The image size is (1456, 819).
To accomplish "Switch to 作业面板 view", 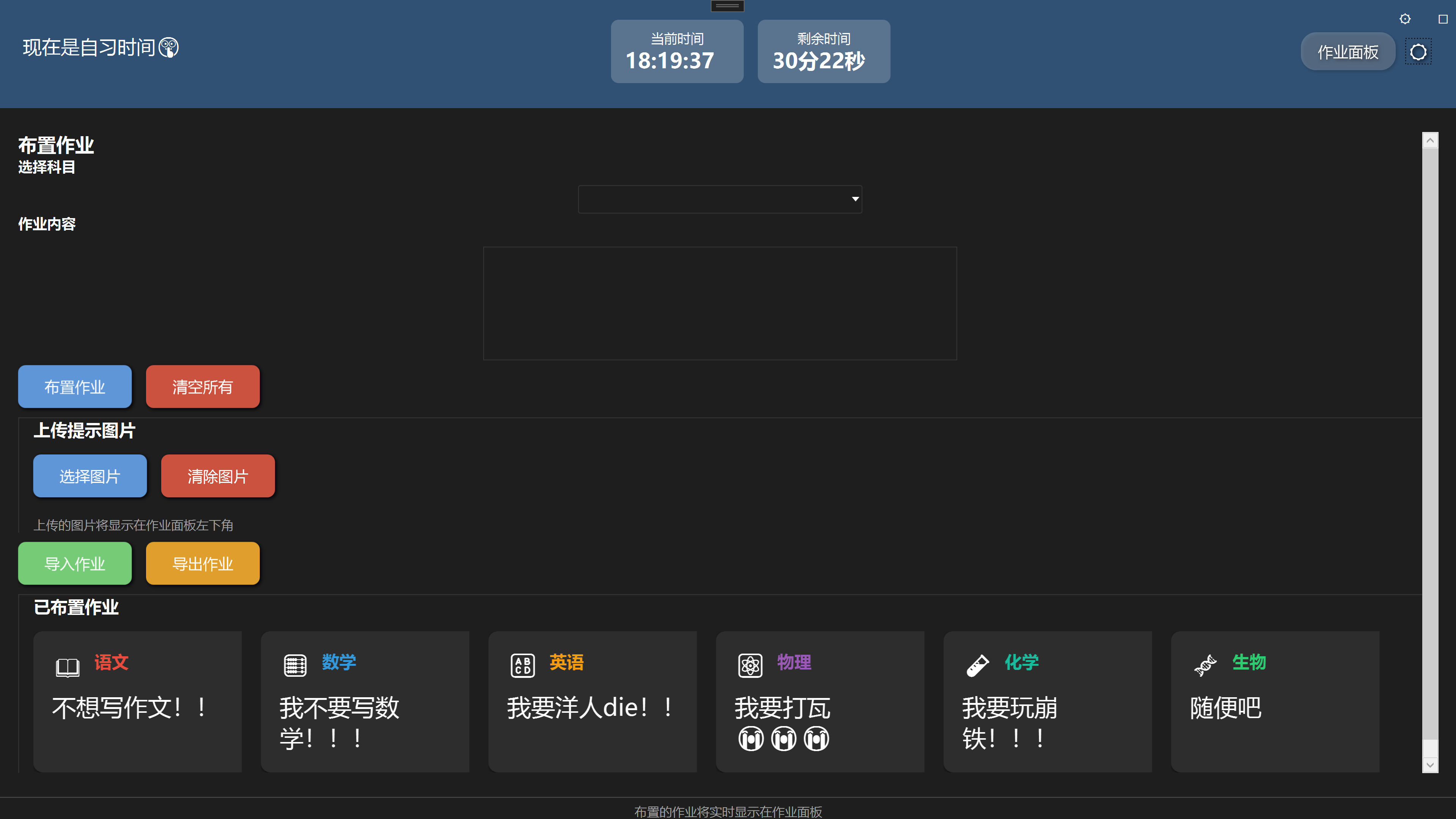I will click(x=1348, y=52).
